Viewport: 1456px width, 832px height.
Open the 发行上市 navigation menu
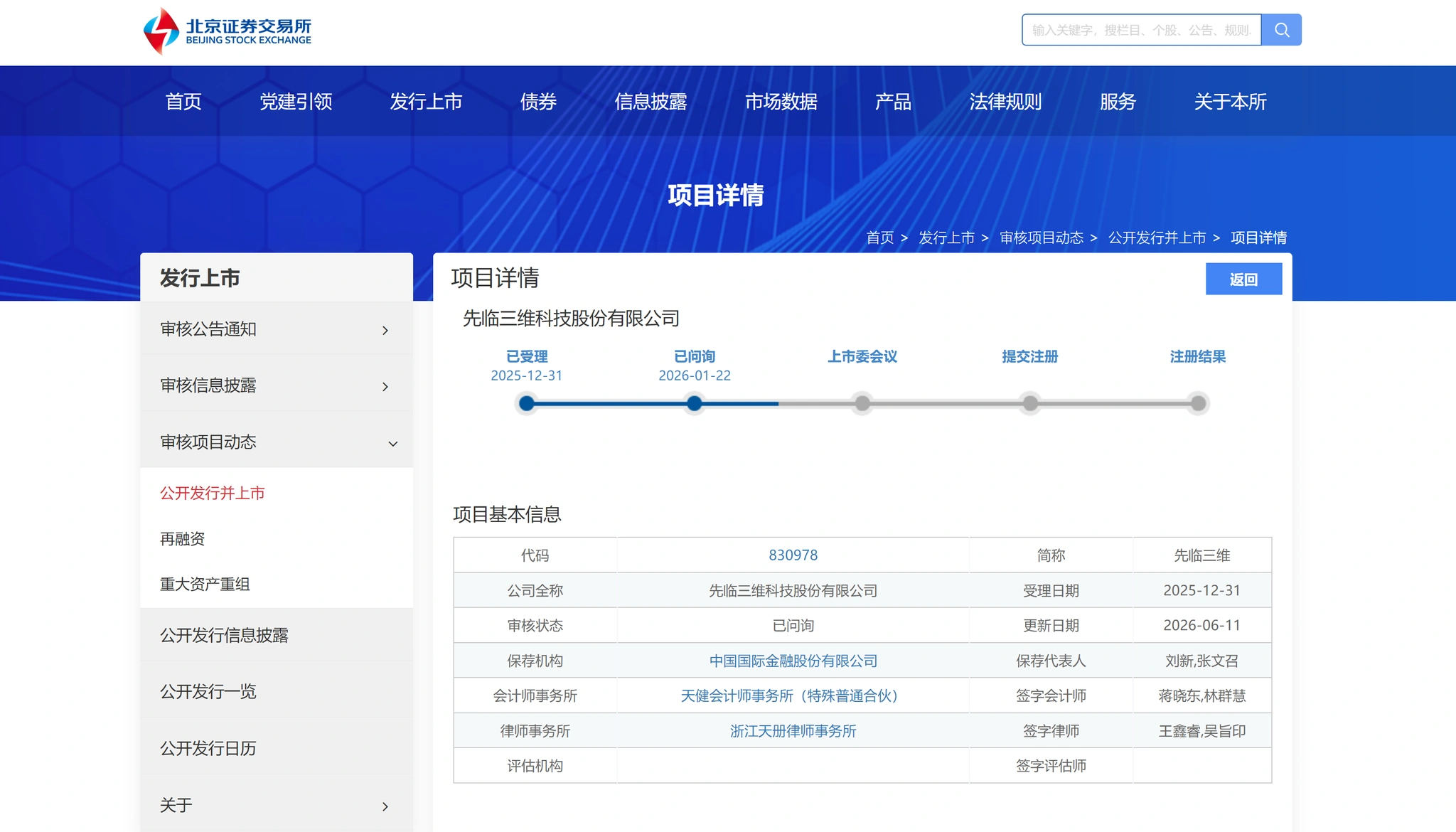pos(426,102)
